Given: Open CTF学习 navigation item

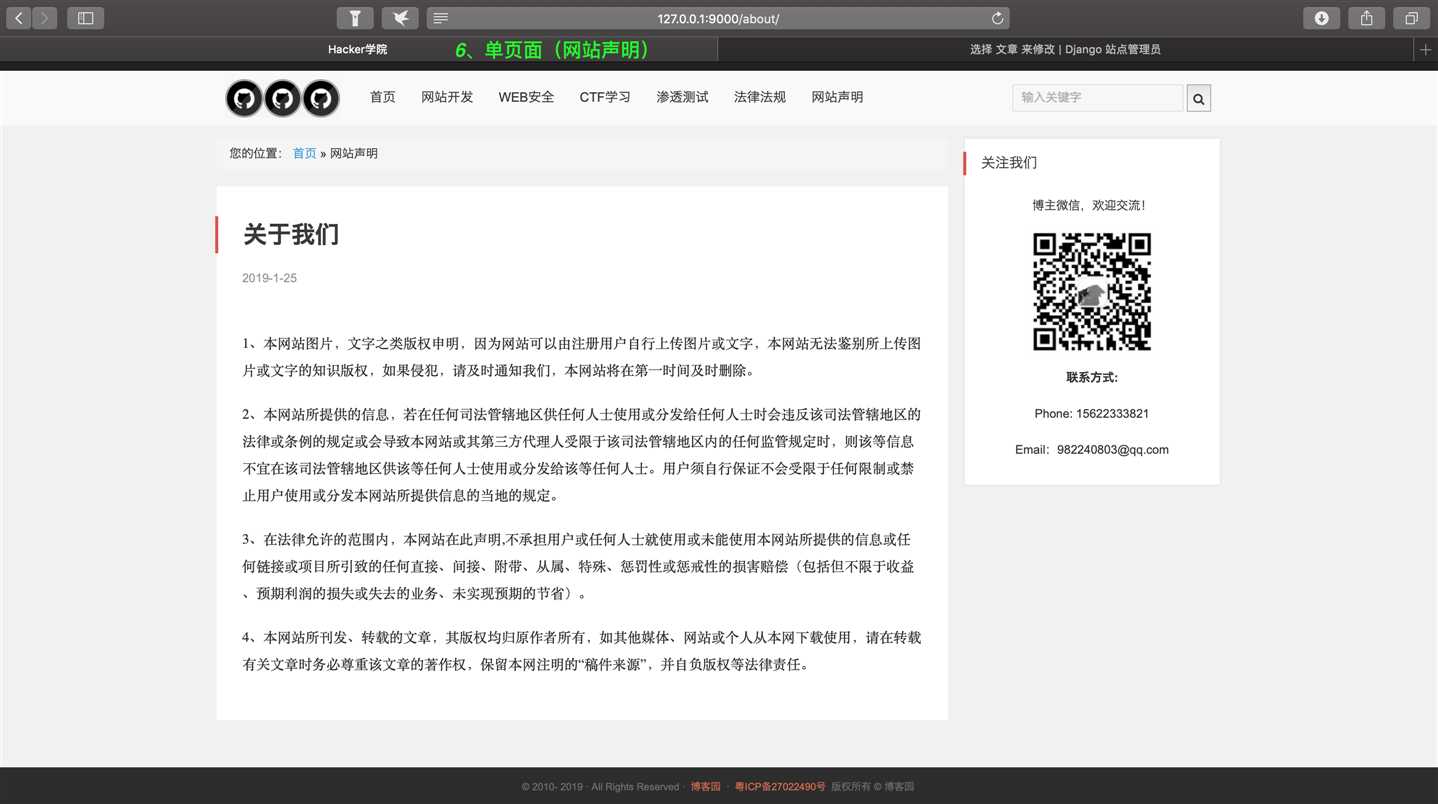Looking at the screenshot, I should point(605,97).
